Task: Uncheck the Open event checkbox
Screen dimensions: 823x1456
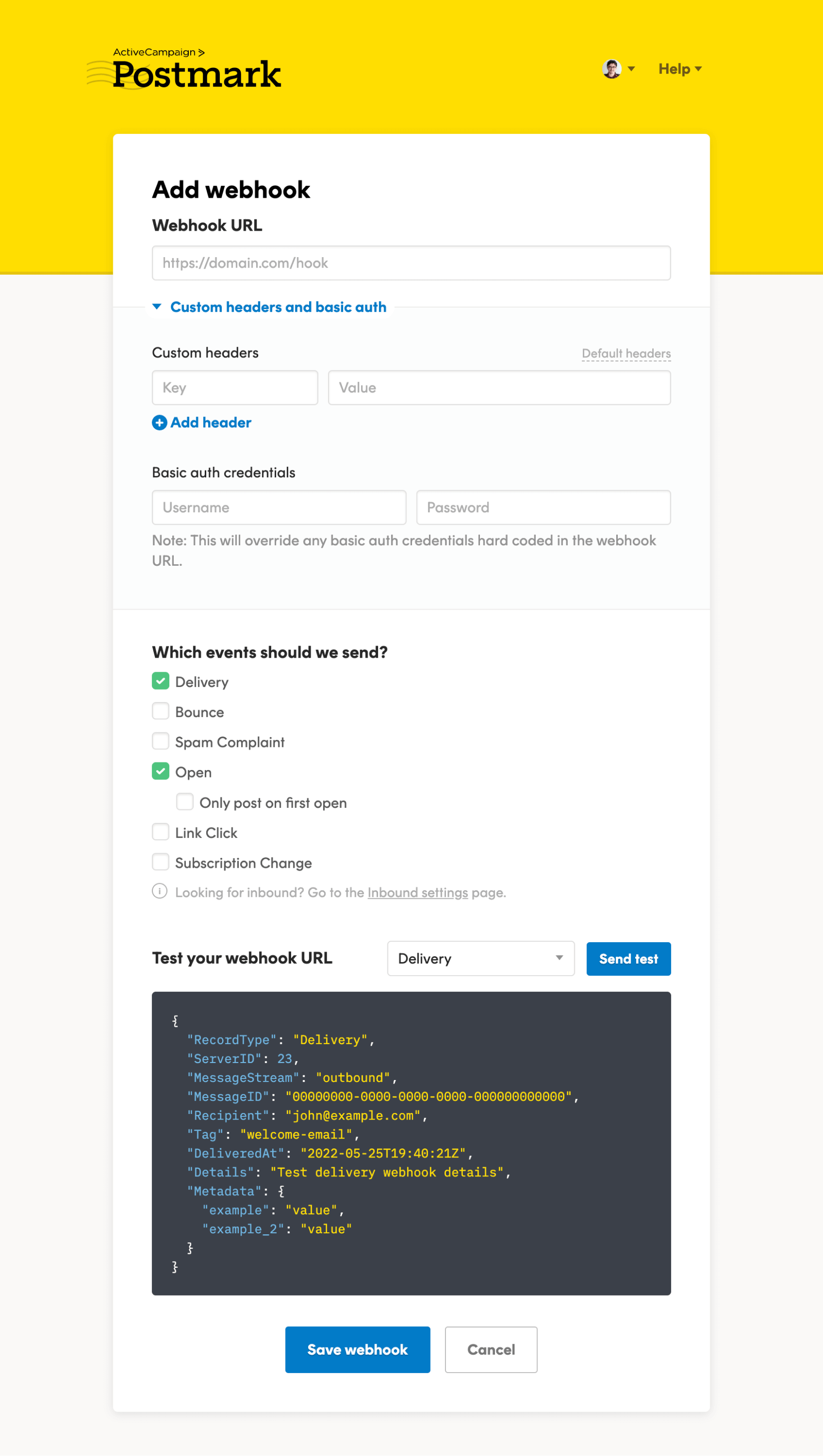Action: [x=160, y=771]
